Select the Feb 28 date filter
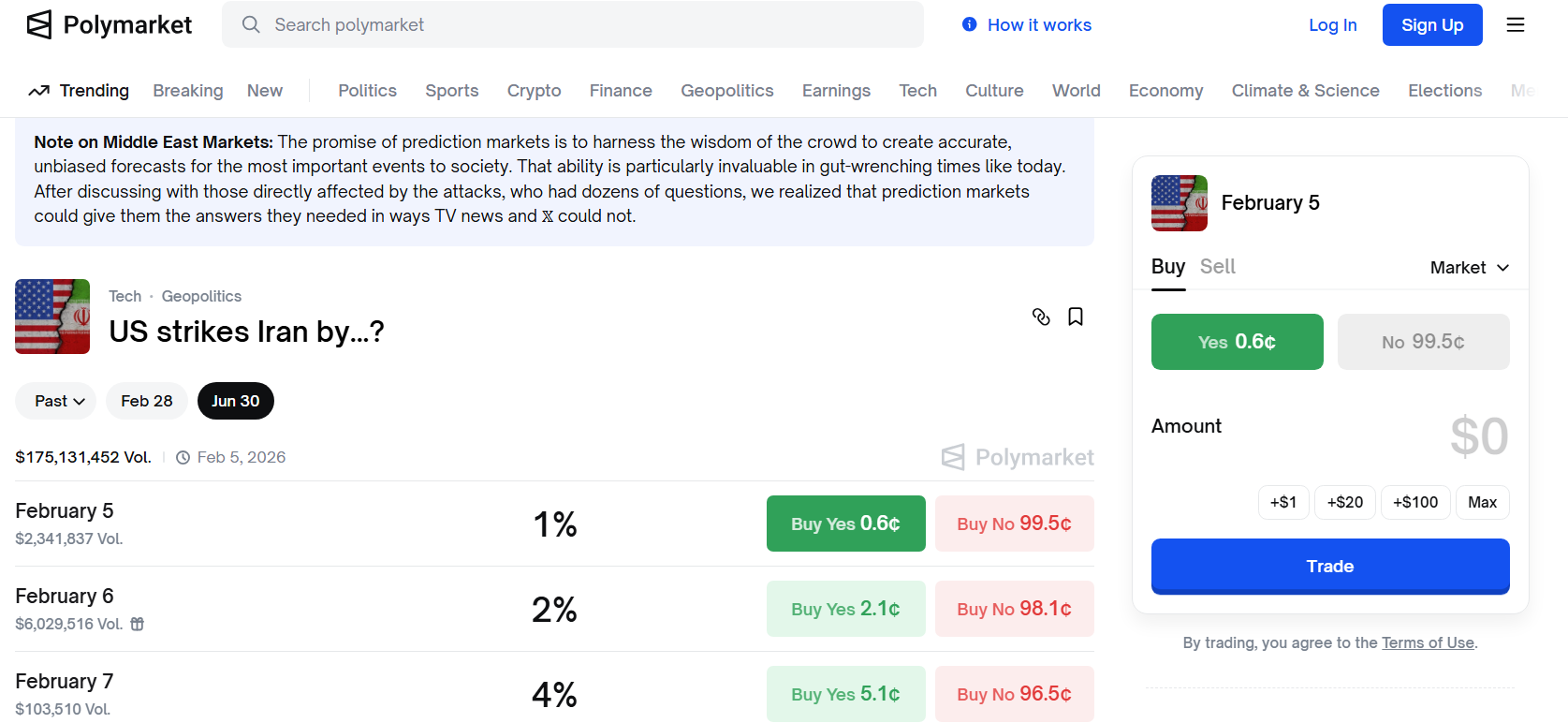The height and width of the screenshot is (723, 1568). (x=146, y=401)
